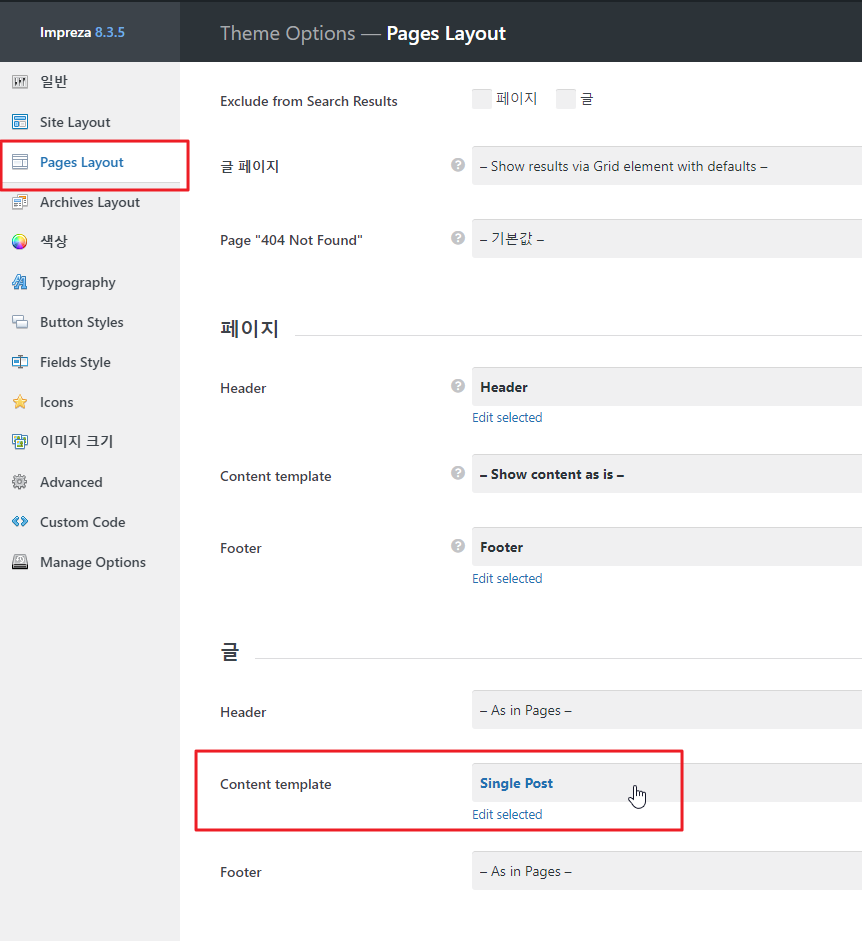Click the Fields Style icon
Image resolution: width=862 pixels, height=941 pixels.
(x=20, y=362)
